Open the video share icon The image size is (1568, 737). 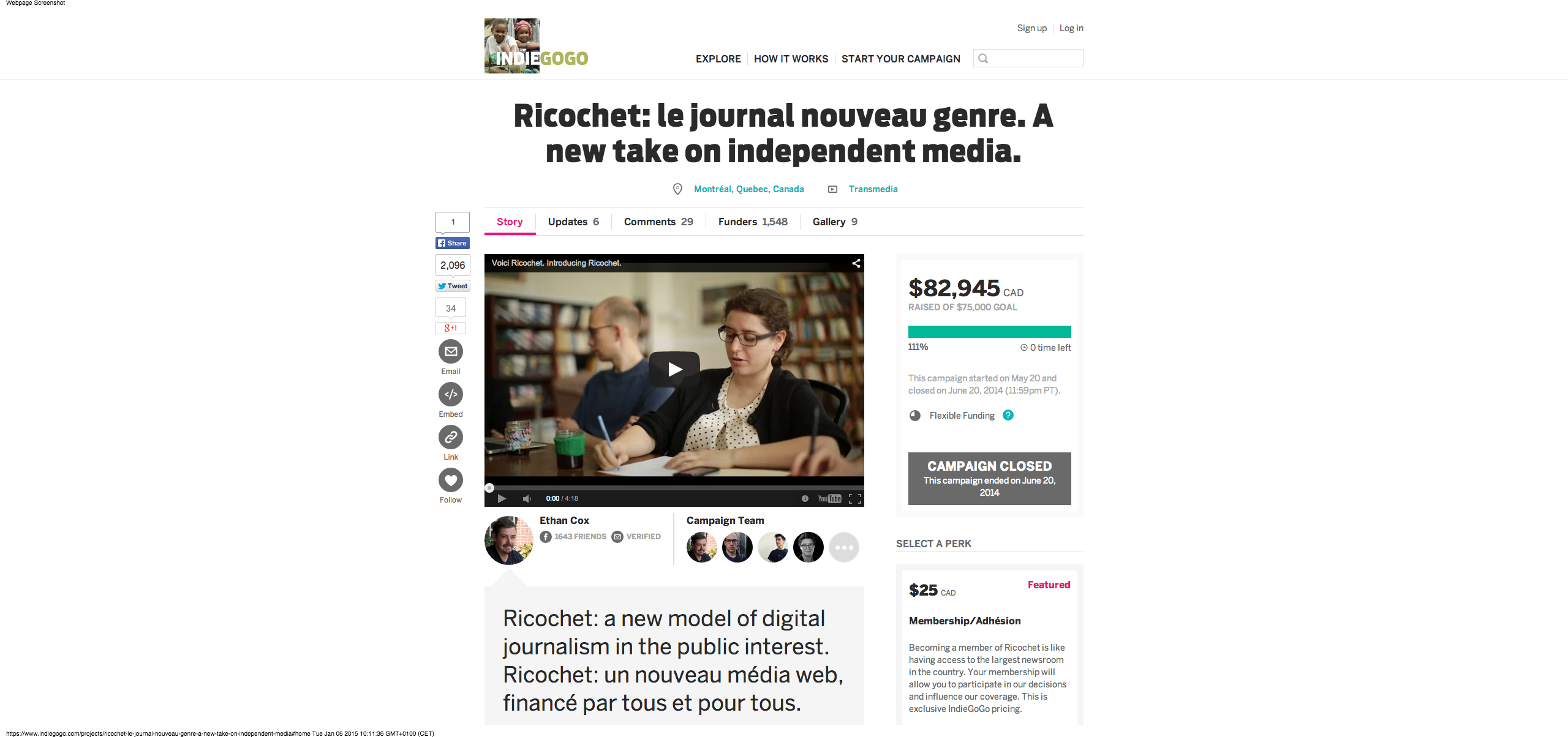click(856, 263)
